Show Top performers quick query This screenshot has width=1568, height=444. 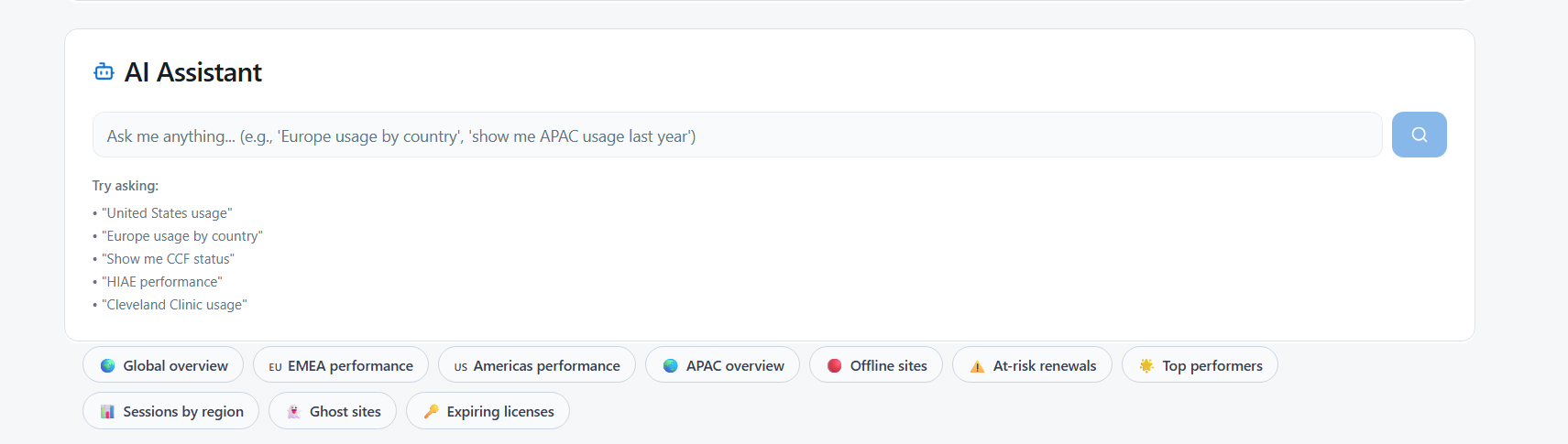1200,364
